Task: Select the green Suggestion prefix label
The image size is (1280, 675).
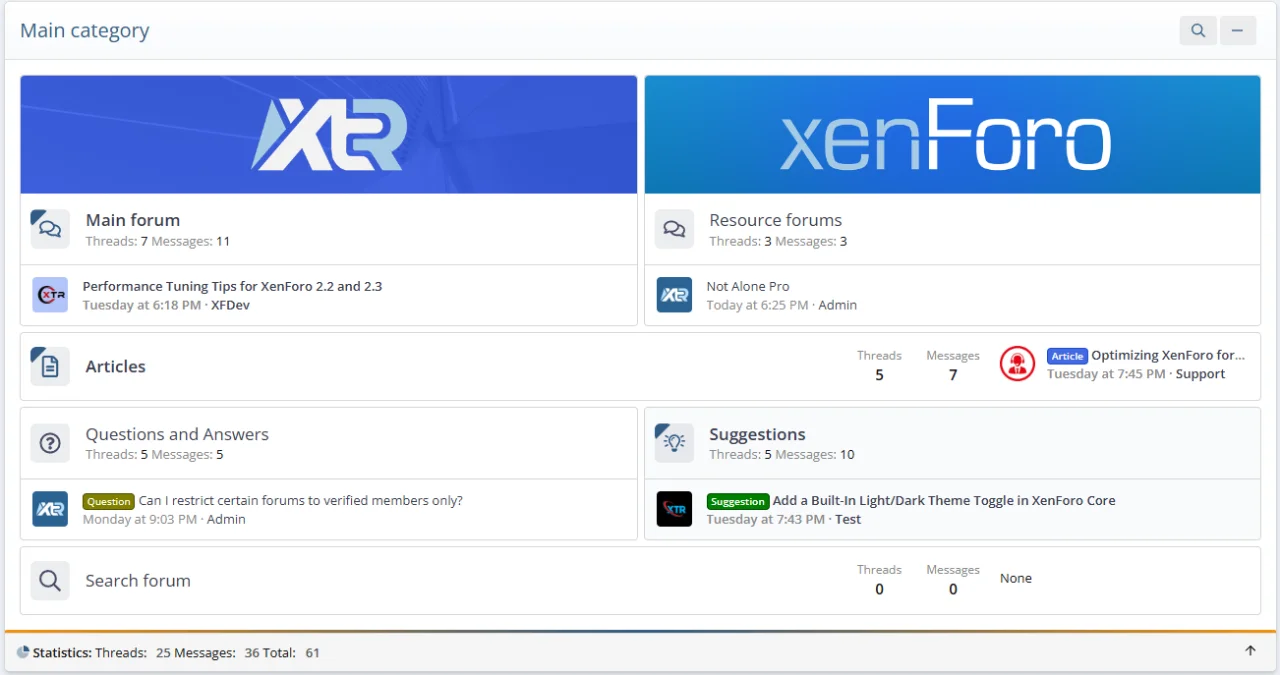Action: pyautogui.click(x=737, y=502)
